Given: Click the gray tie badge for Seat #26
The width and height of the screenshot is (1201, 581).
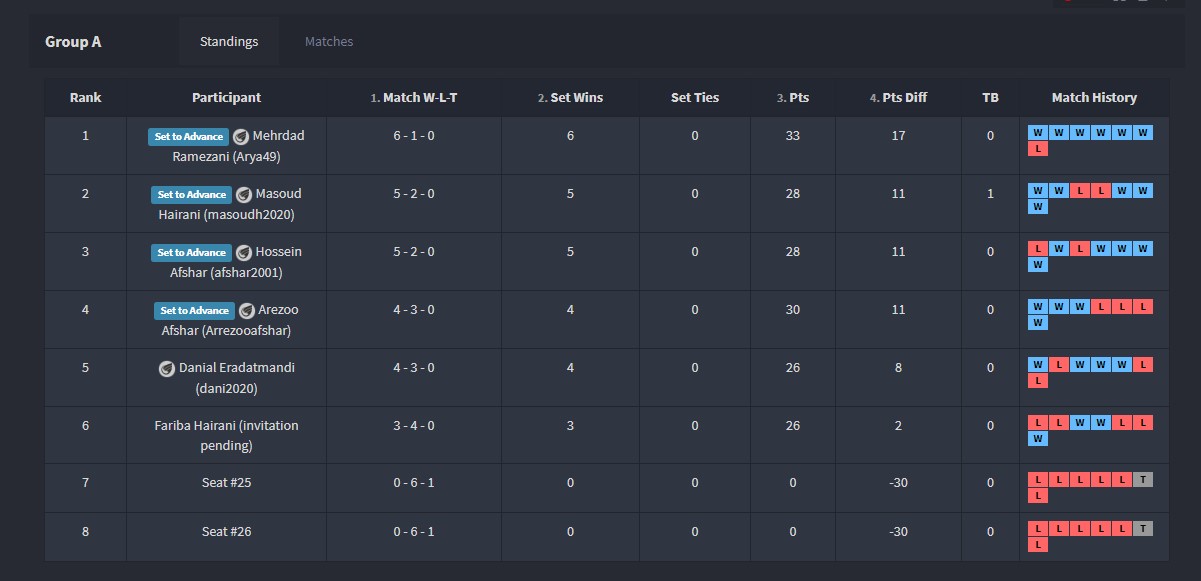Looking at the screenshot, I should 1142,528.
